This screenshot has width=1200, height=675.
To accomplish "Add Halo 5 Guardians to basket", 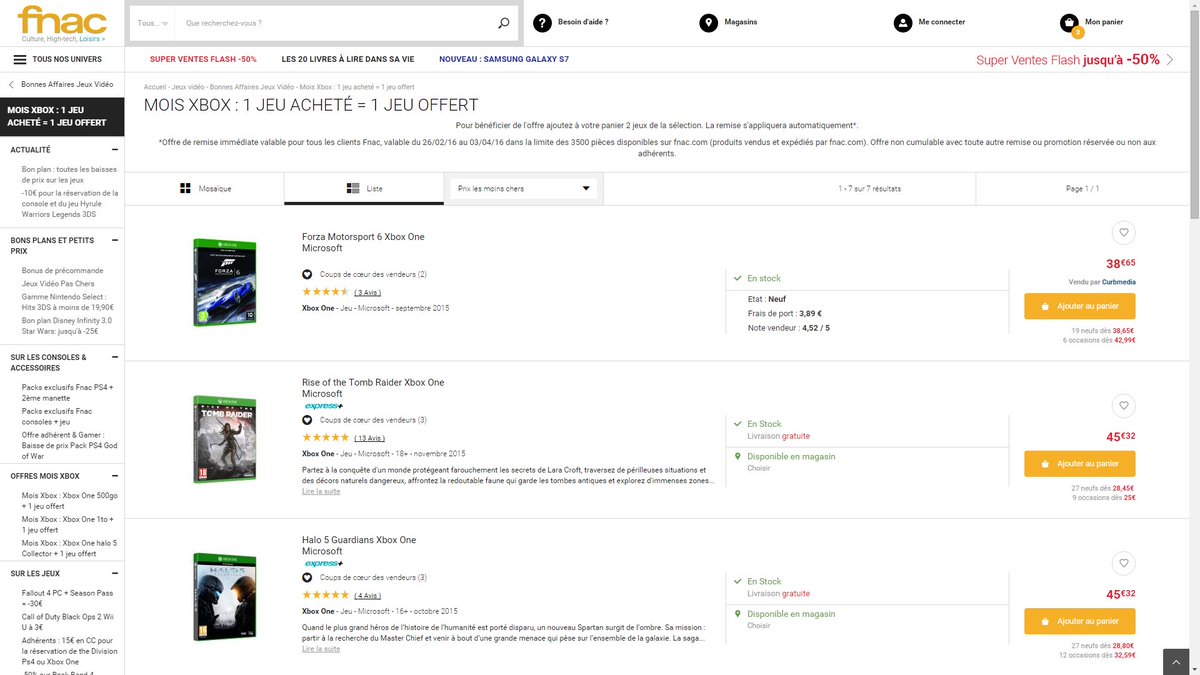I will pyautogui.click(x=1079, y=621).
